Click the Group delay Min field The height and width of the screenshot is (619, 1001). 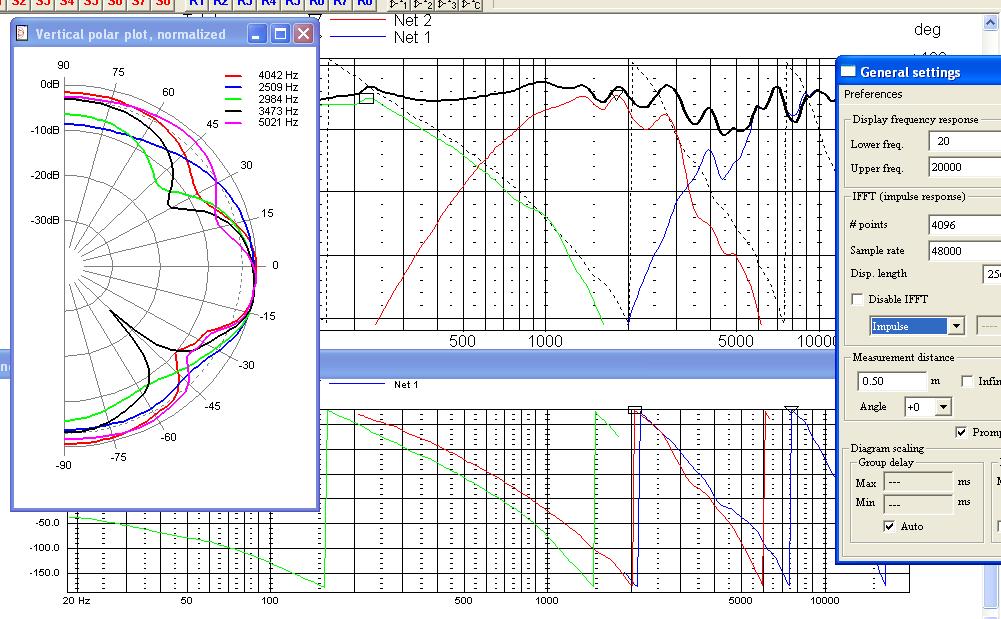click(917, 503)
